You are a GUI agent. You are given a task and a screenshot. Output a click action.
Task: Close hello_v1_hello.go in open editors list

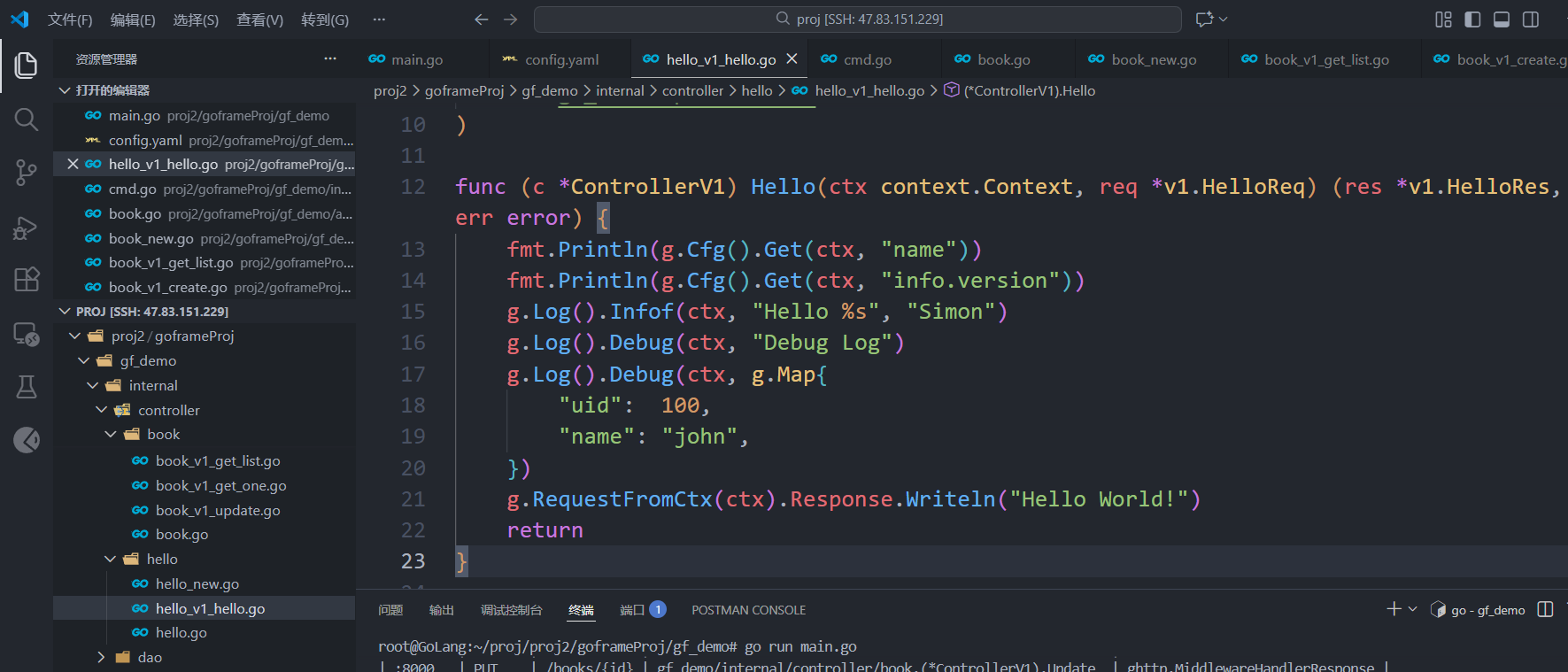point(73,164)
